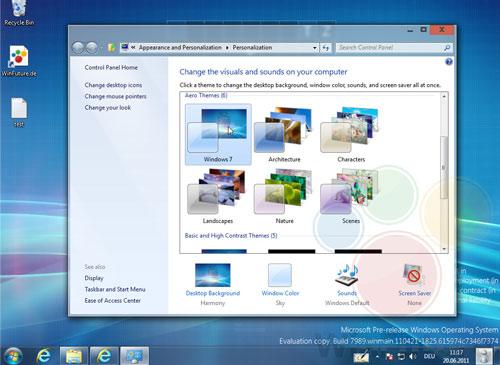Open Change desktop icons link
500x365 pixels.
[x=113, y=85]
